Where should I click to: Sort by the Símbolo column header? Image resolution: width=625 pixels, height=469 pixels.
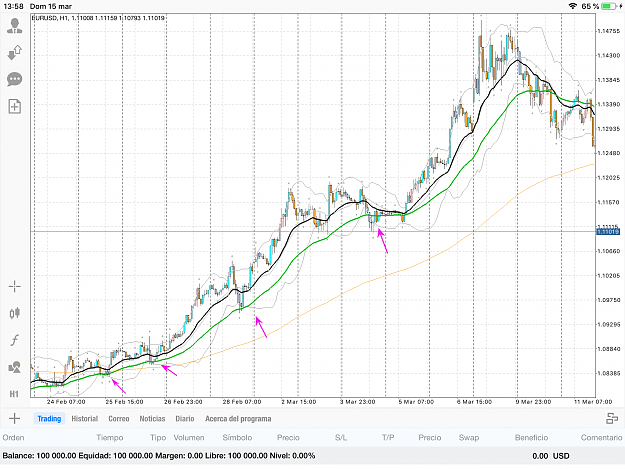(x=237, y=438)
